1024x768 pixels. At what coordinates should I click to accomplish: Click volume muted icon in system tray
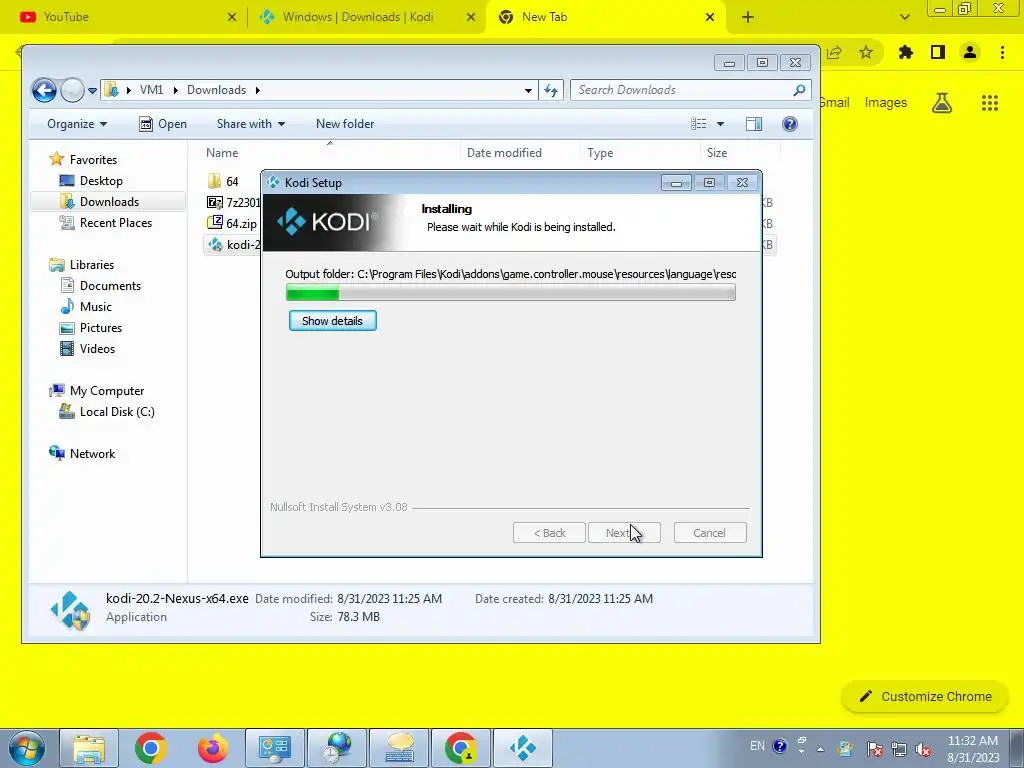point(923,749)
